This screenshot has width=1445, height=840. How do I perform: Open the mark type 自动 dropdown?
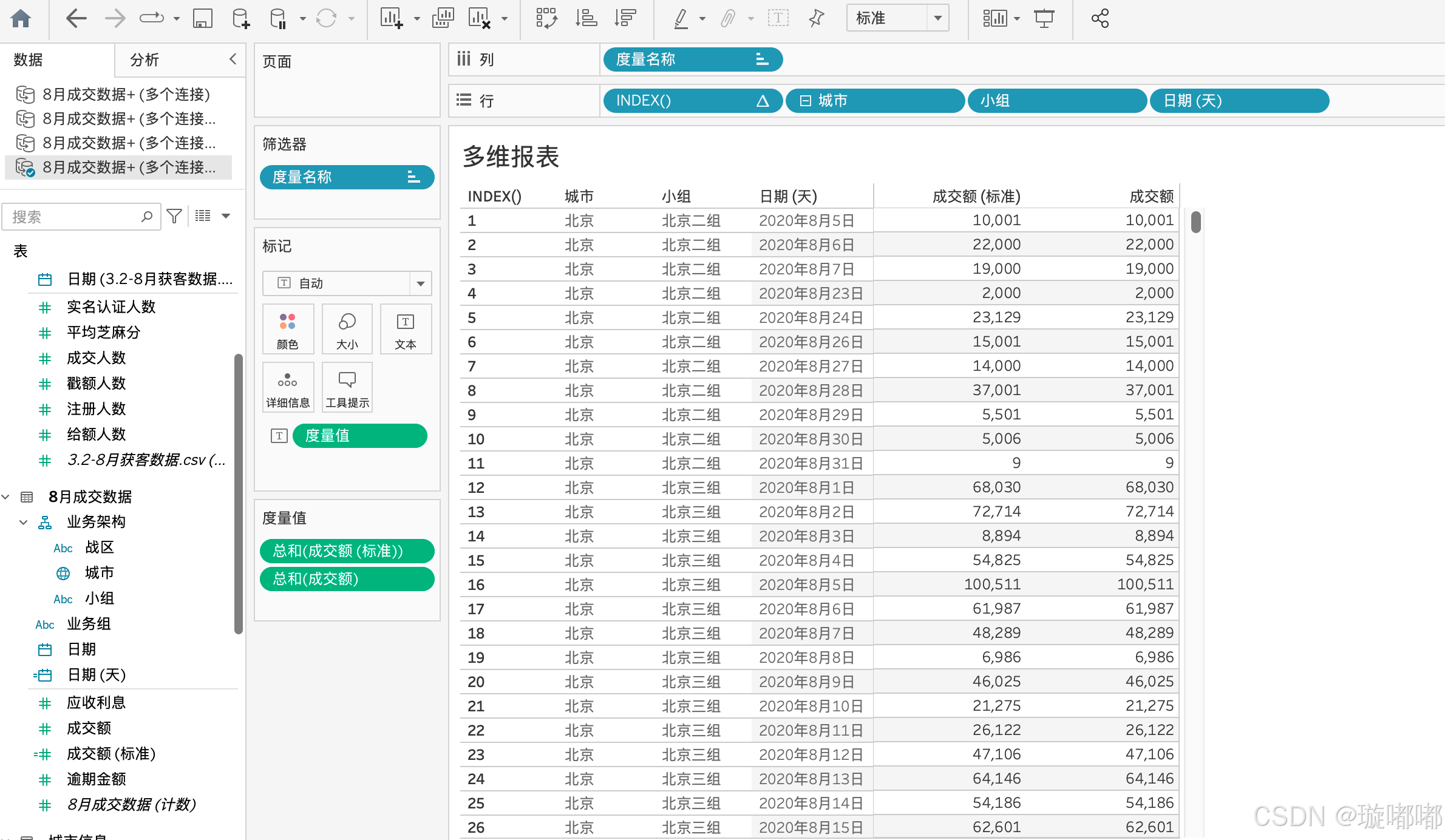[x=420, y=283]
